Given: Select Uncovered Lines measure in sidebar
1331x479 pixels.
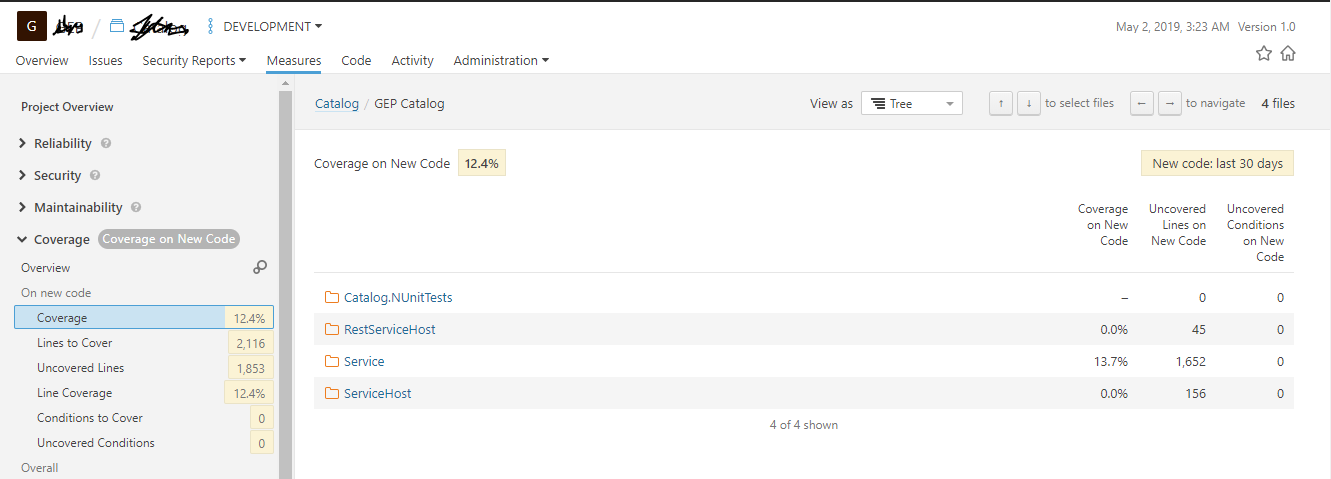Looking at the screenshot, I should point(80,368).
